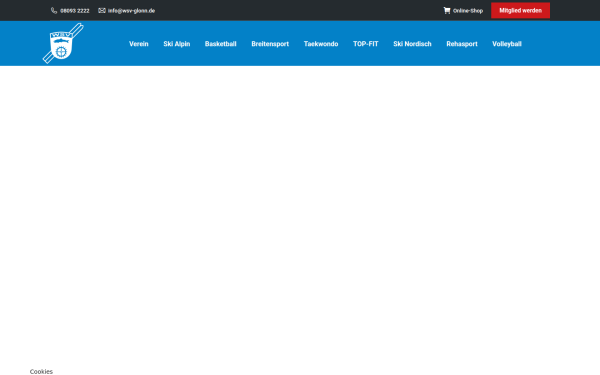Open the TOP-FIT menu item
The width and height of the screenshot is (600, 375).
point(366,44)
